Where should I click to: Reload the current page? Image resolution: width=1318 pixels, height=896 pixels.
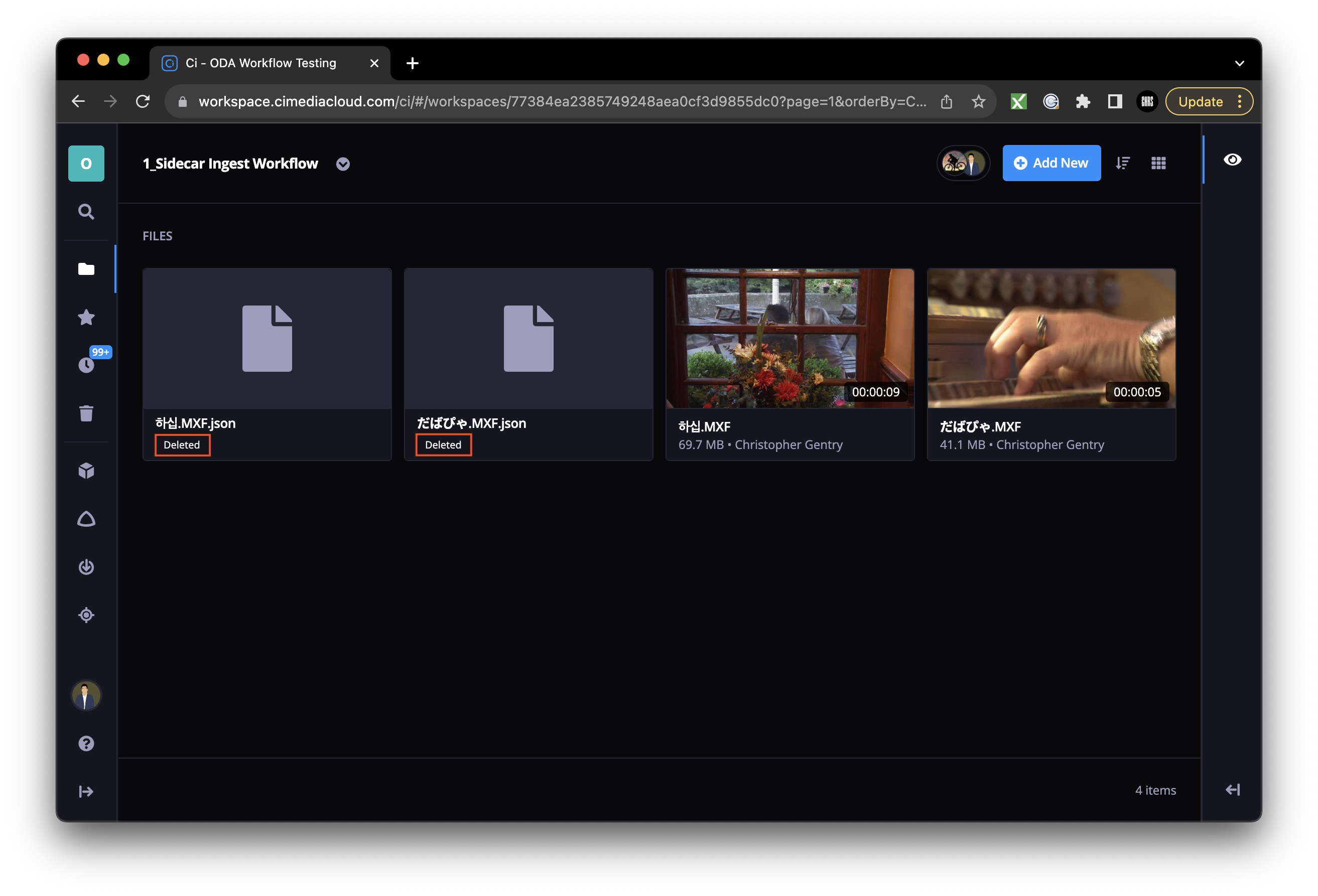143,101
